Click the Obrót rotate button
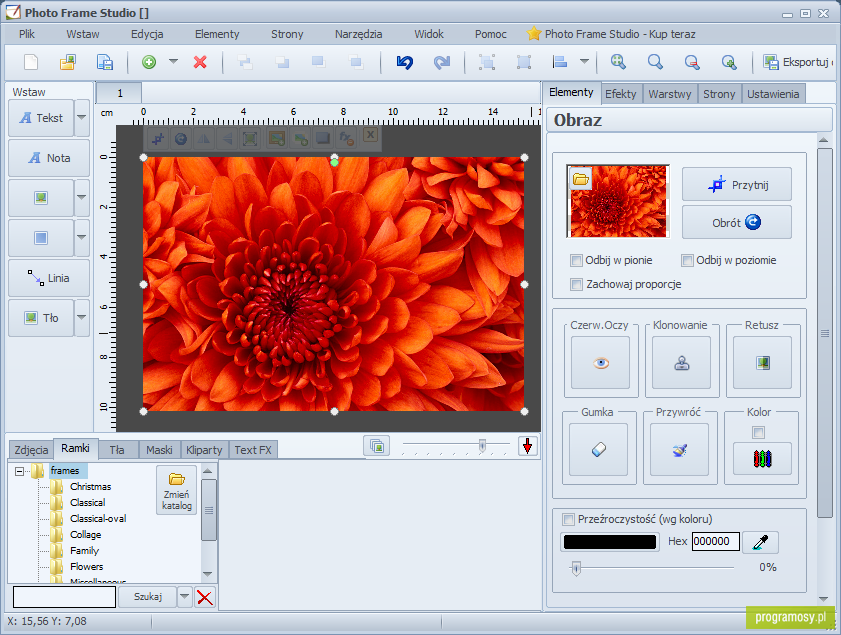Image resolution: width=841 pixels, height=635 pixels. (x=737, y=223)
